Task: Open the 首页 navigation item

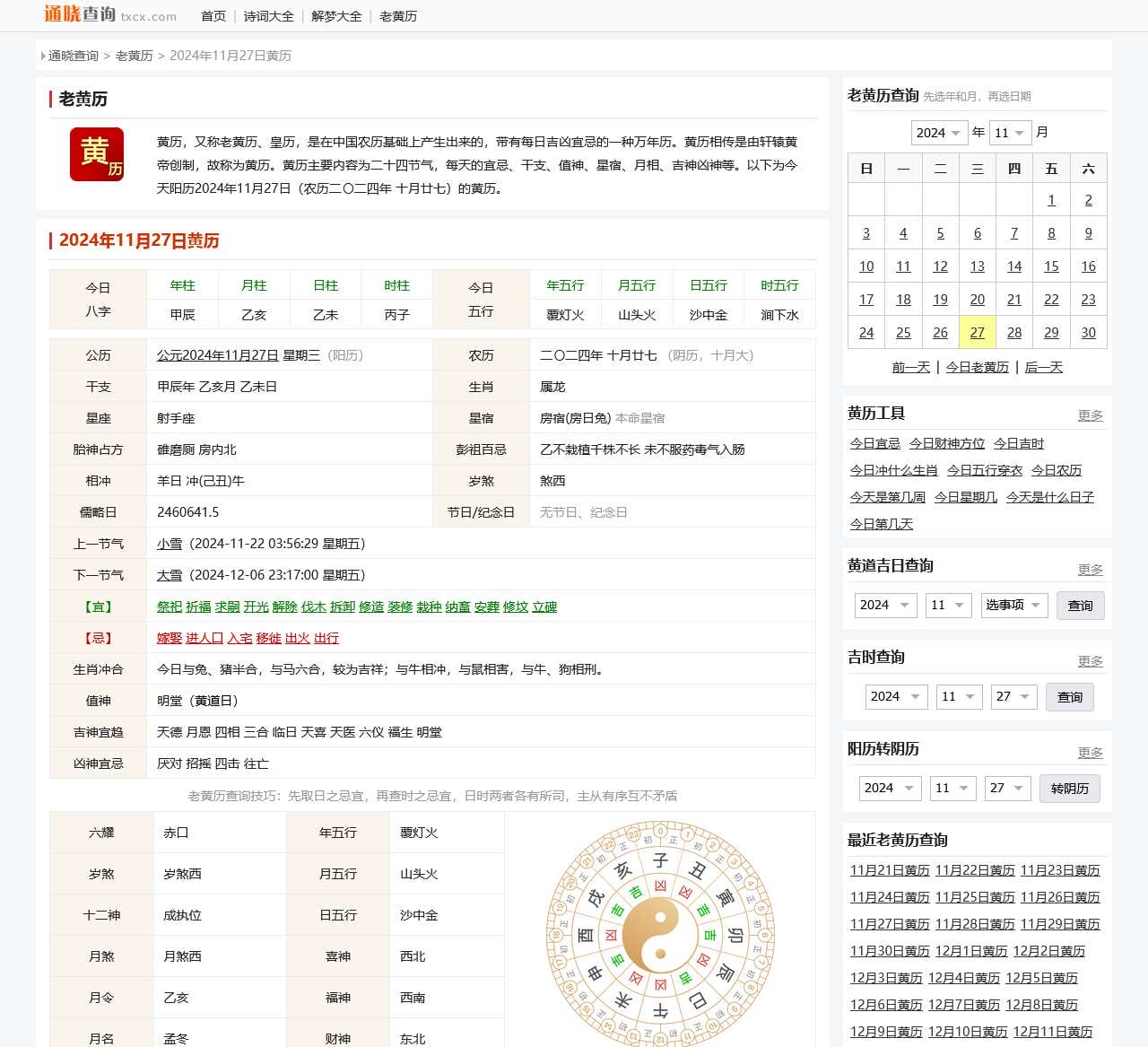Action: point(213,16)
